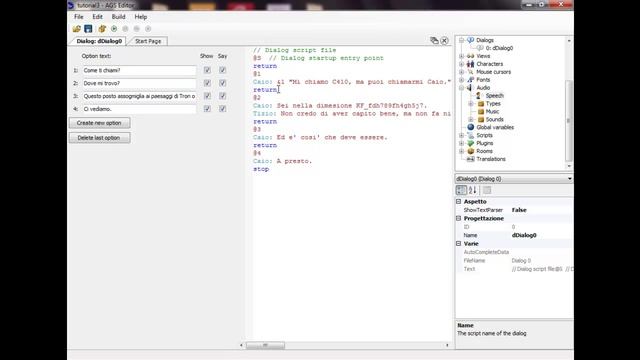Click the Name property value dDialog0
This screenshot has width=640, height=360.
[524, 236]
